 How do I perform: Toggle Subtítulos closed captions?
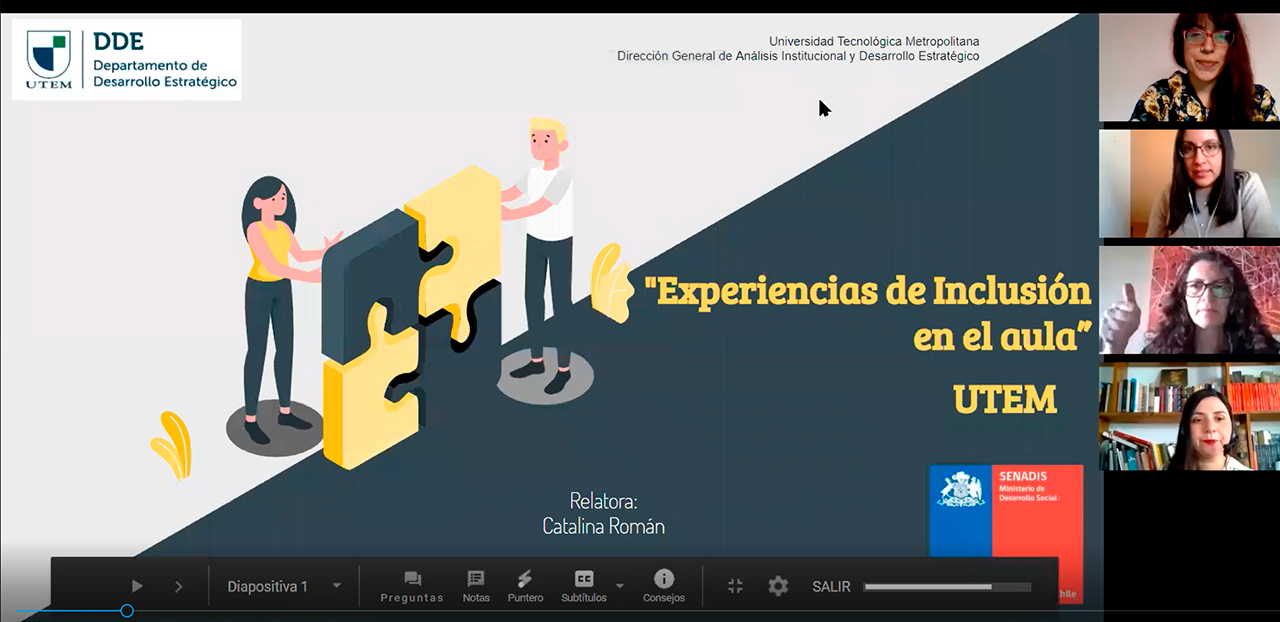click(583, 586)
